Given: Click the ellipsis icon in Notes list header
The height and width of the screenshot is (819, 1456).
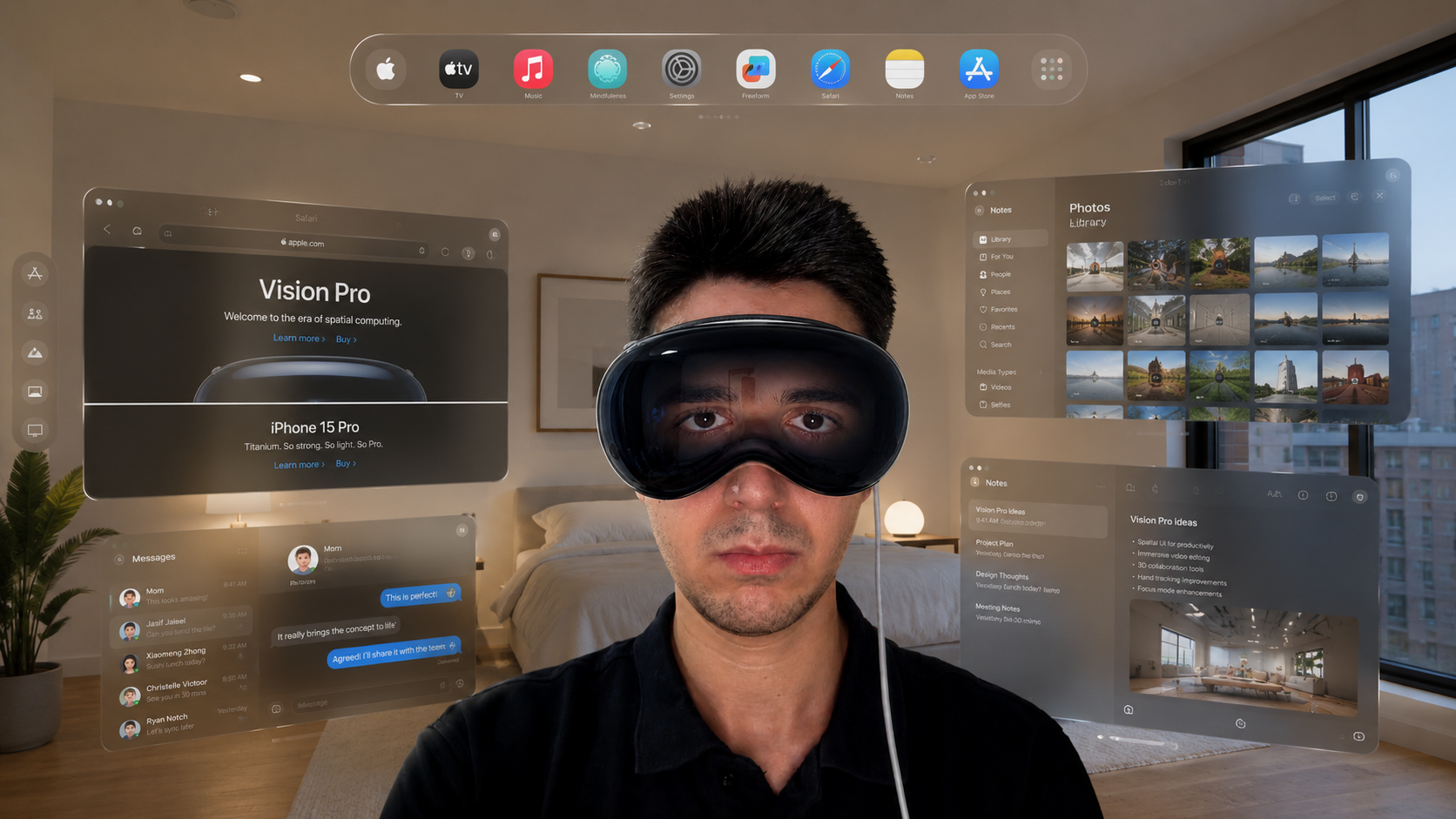Looking at the screenshot, I should [x=1101, y=487].
